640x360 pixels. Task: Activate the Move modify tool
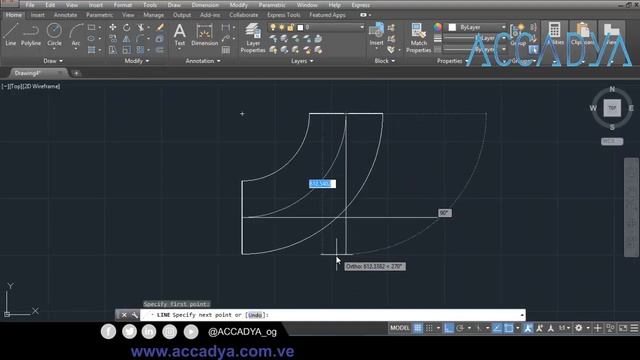[x=113, y=27]
